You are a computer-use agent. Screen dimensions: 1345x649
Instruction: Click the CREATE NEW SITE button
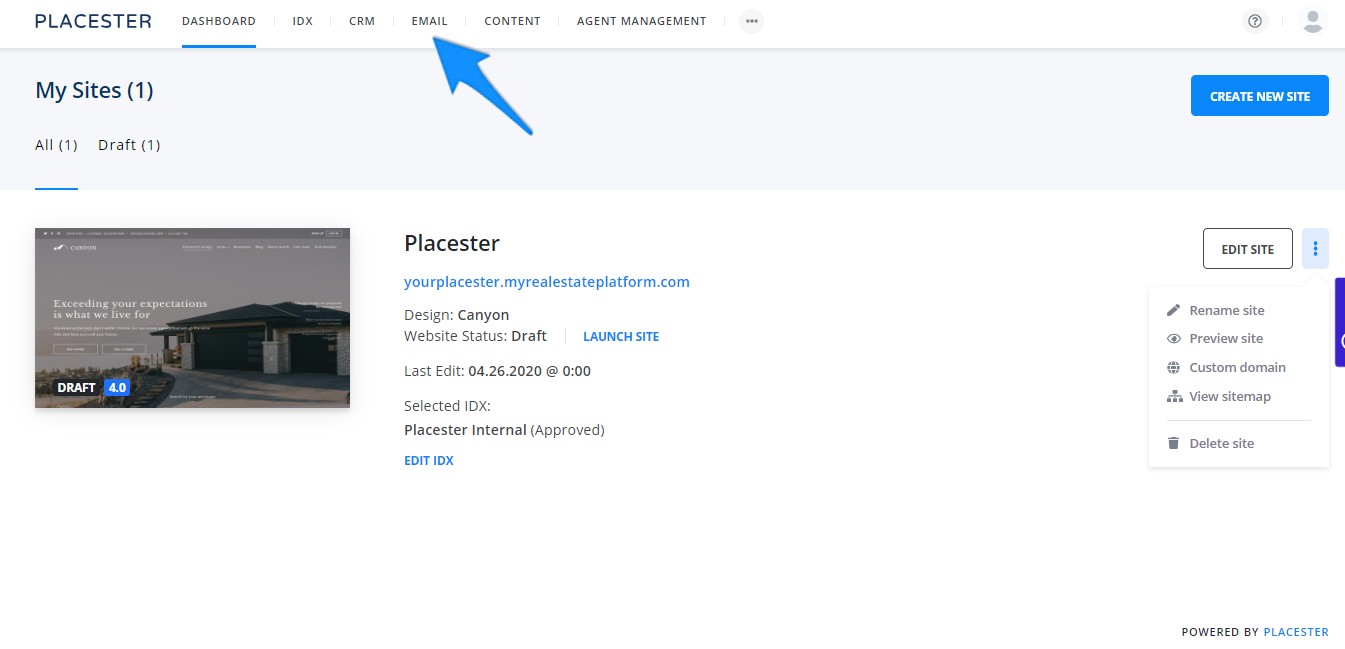click(1260, 96)
